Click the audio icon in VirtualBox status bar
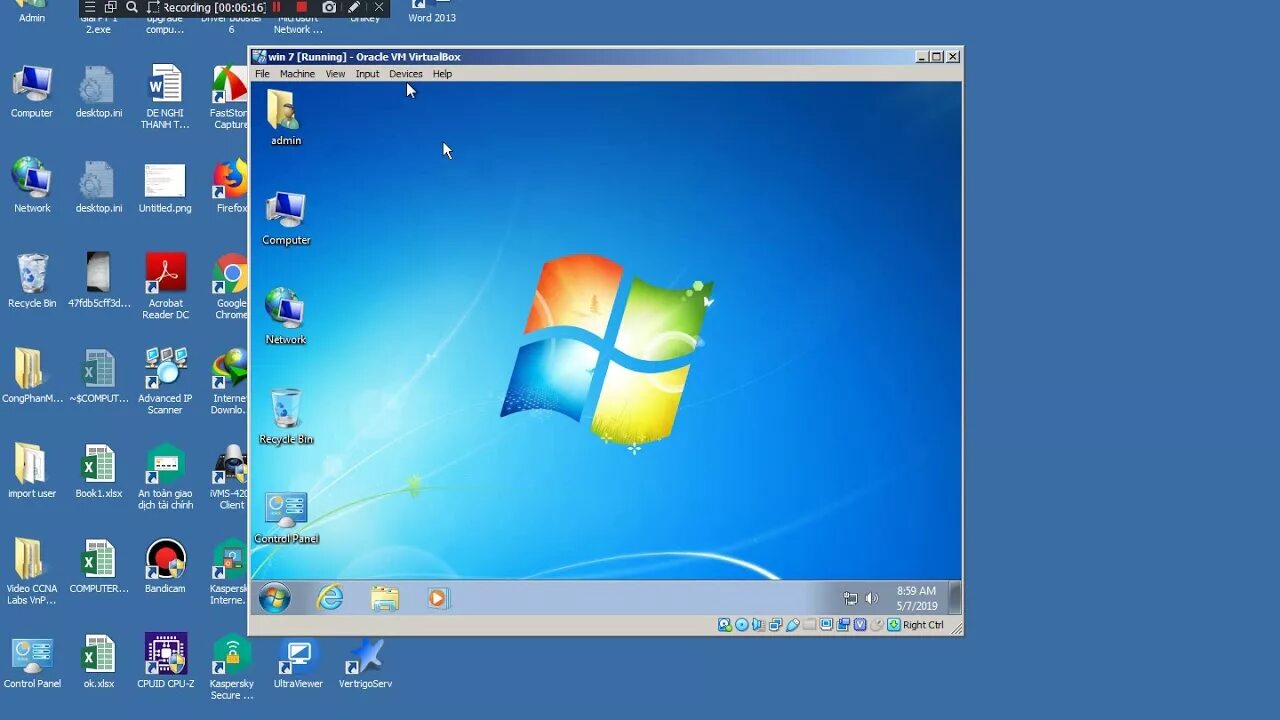This screenshot has height=720, width=1280. click(758, 625)
